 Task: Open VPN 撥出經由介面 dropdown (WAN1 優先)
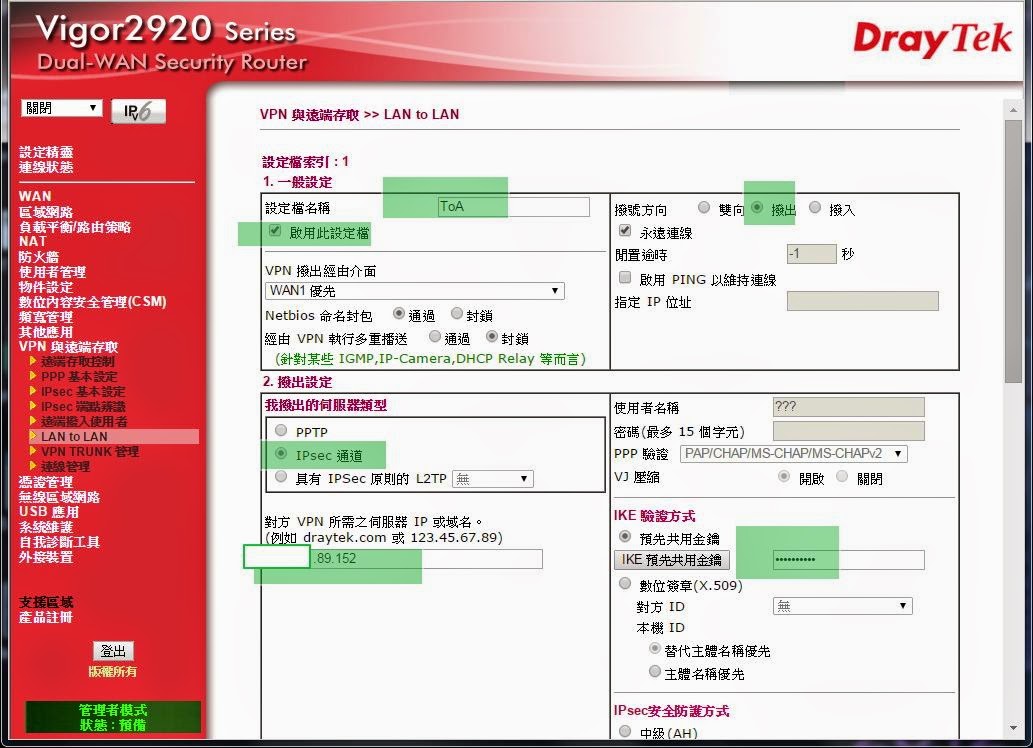point(415,291)
